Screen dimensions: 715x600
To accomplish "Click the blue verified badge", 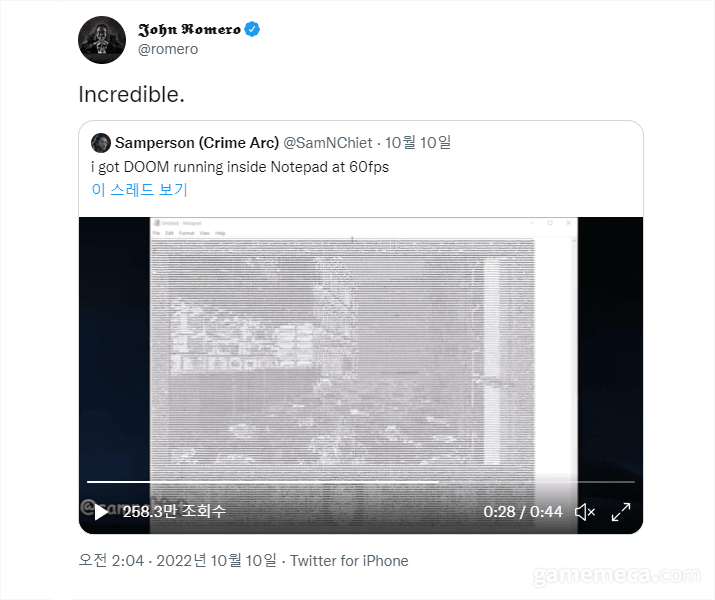I will pyautogui.click(x=252, y=29).
